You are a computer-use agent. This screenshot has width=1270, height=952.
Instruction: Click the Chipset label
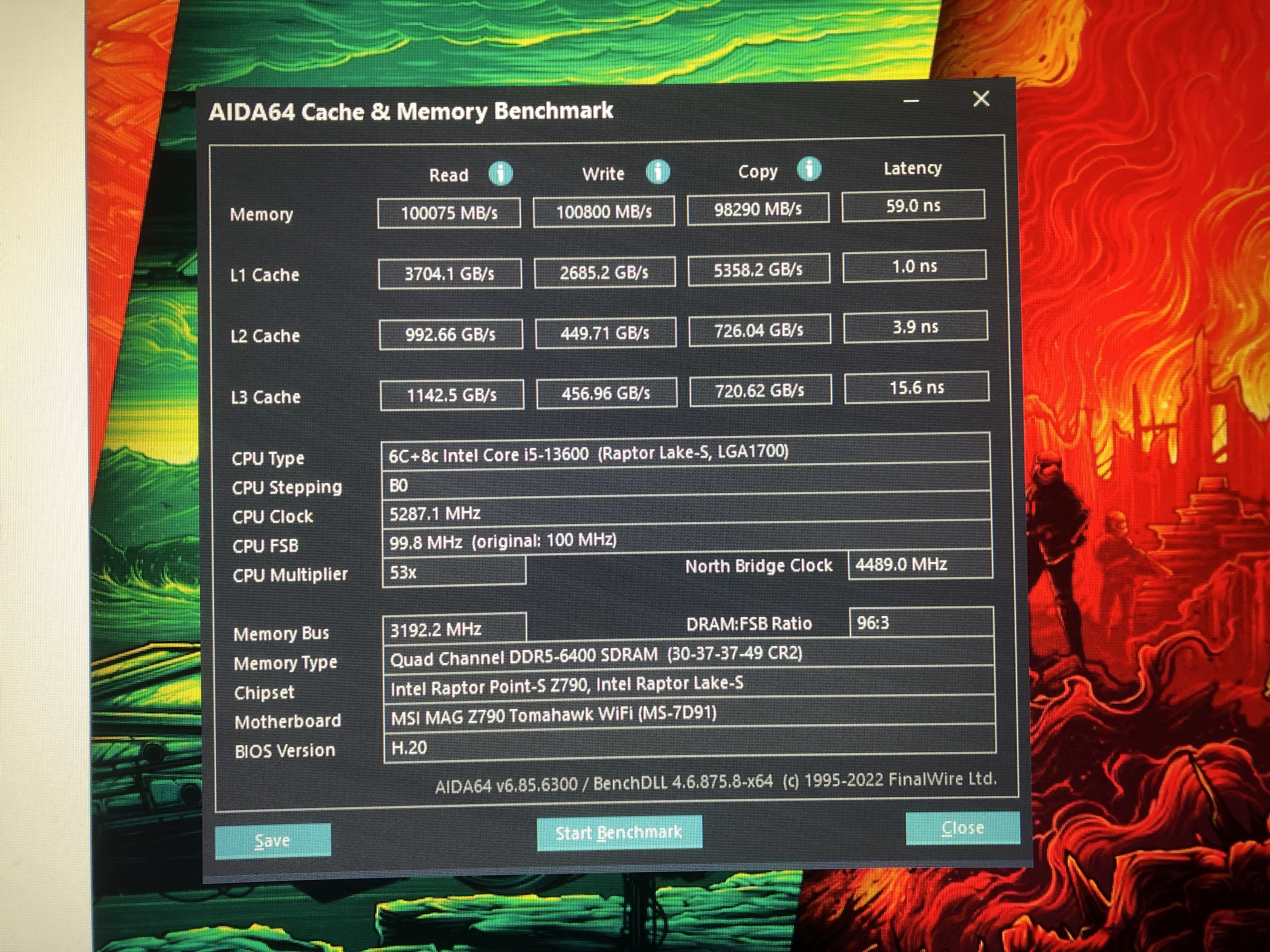tap(264, 692)
